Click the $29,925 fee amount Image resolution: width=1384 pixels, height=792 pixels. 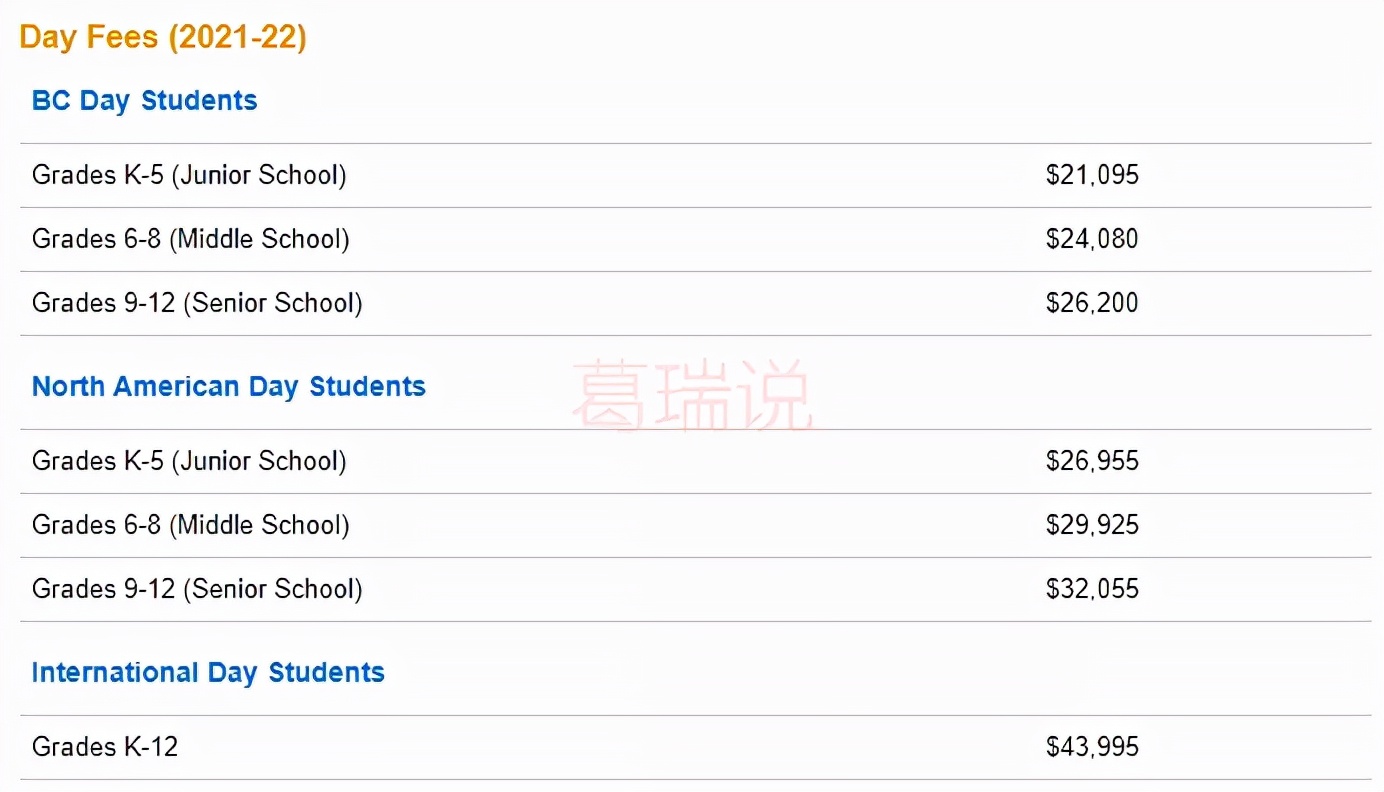pyautogui.click(x=1092, y=526)
